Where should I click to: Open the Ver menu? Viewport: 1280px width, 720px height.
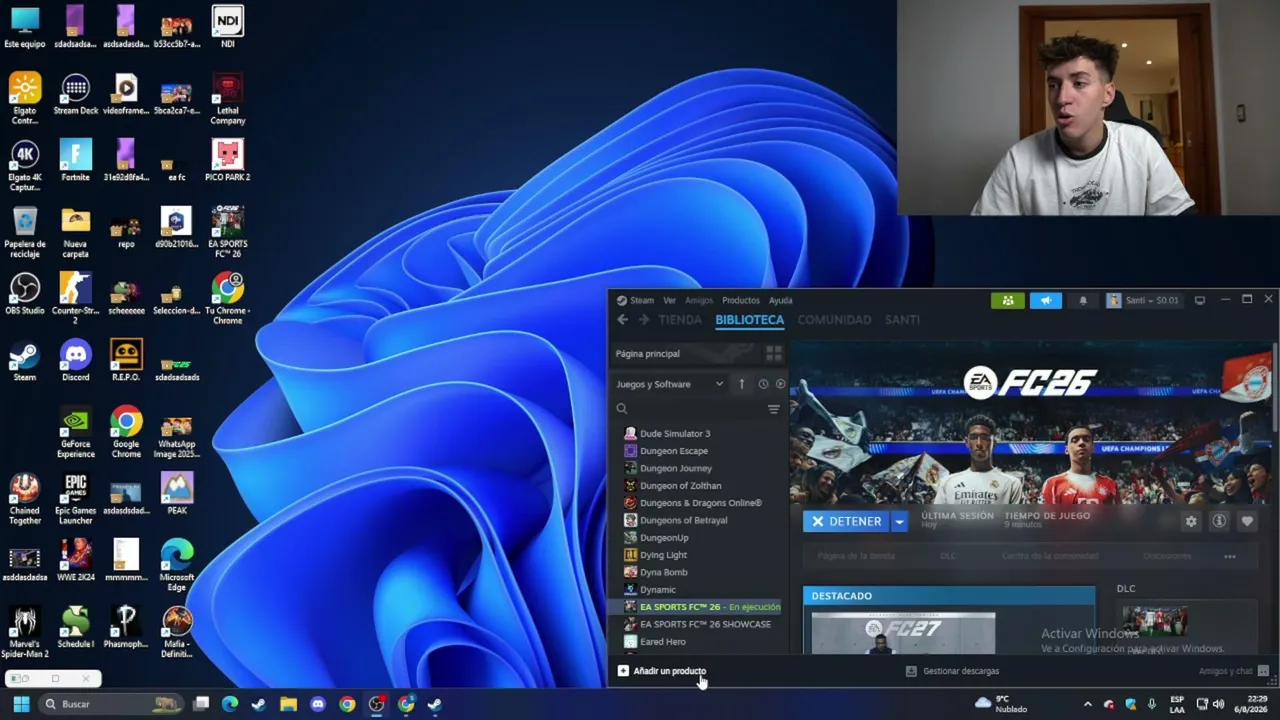pyautogui.click(x=669, y=300)
